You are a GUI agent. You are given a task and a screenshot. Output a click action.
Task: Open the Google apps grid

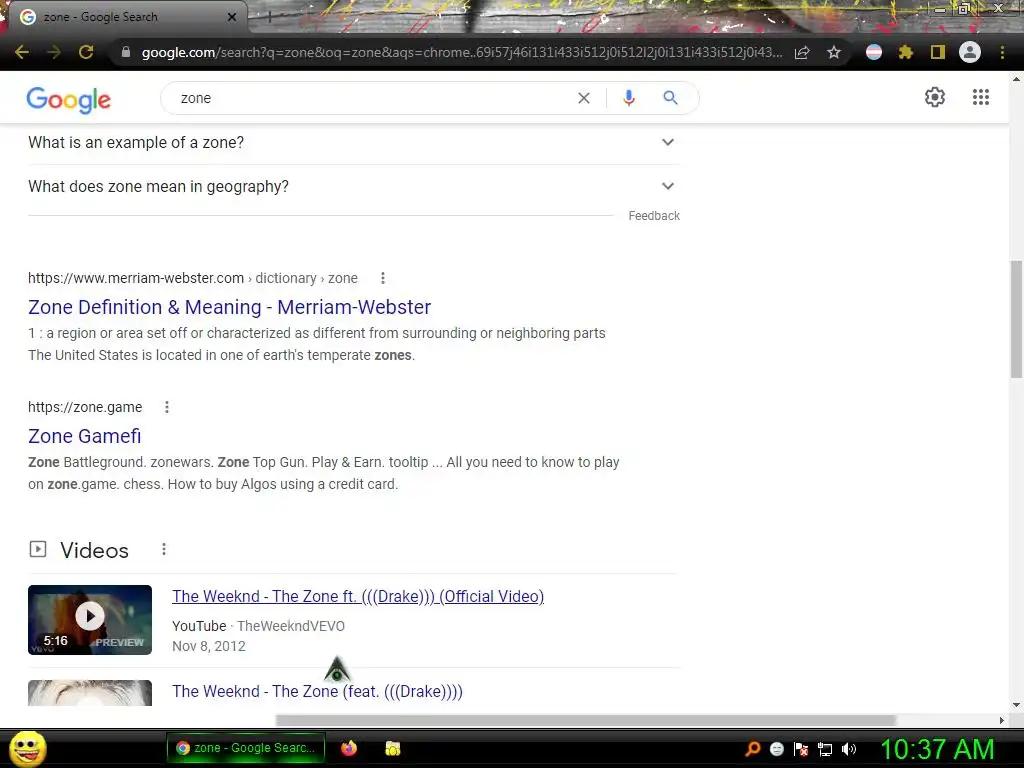pyautogui.click(x=981, y=97)
